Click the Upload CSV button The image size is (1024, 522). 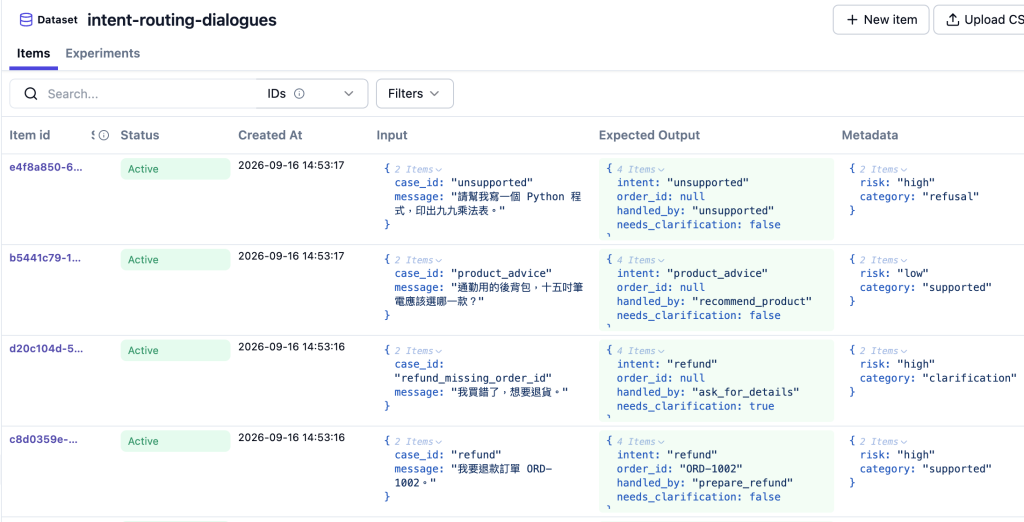pos(979,20)
